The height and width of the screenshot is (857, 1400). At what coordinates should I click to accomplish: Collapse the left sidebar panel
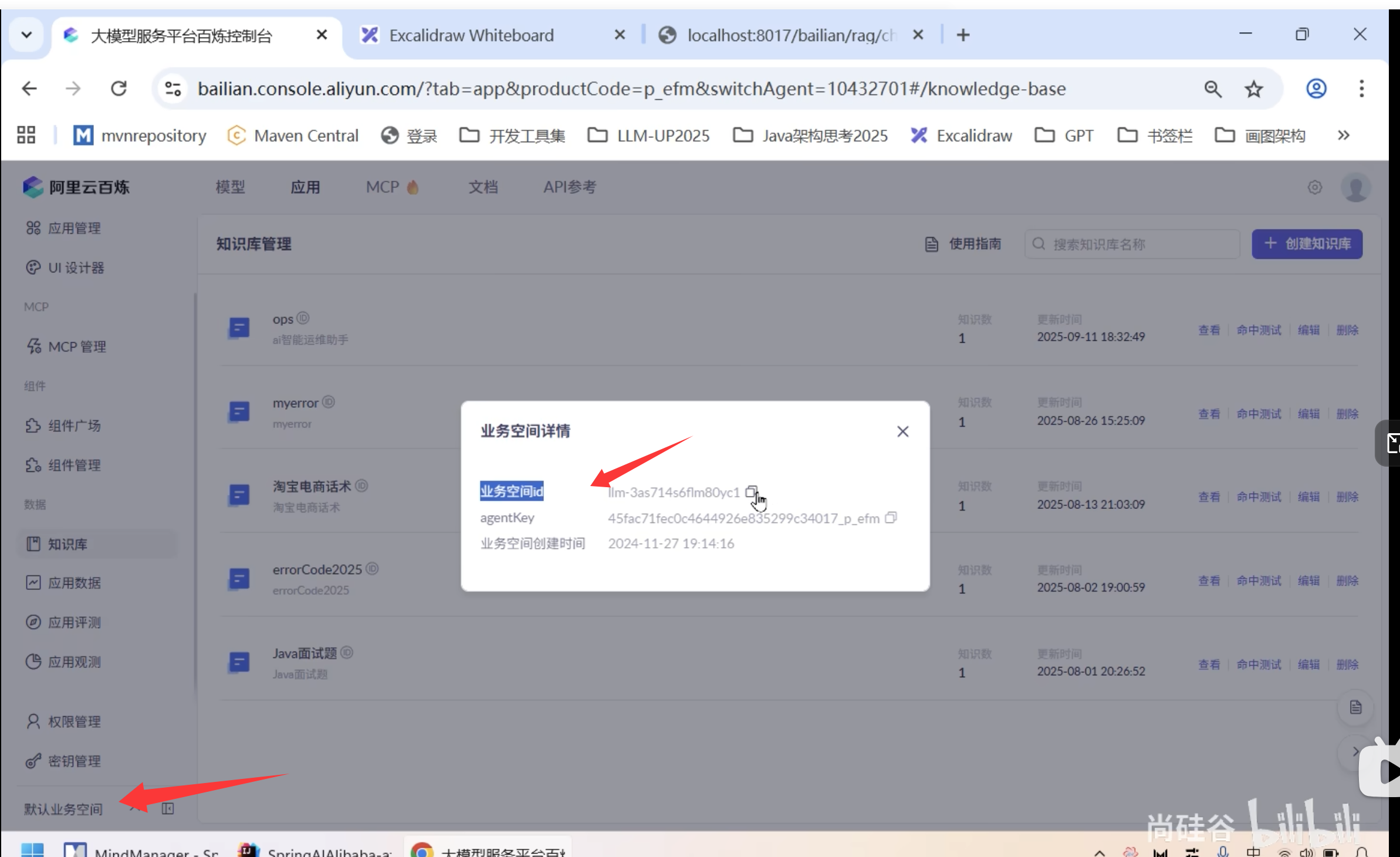(x=168, y=809)
